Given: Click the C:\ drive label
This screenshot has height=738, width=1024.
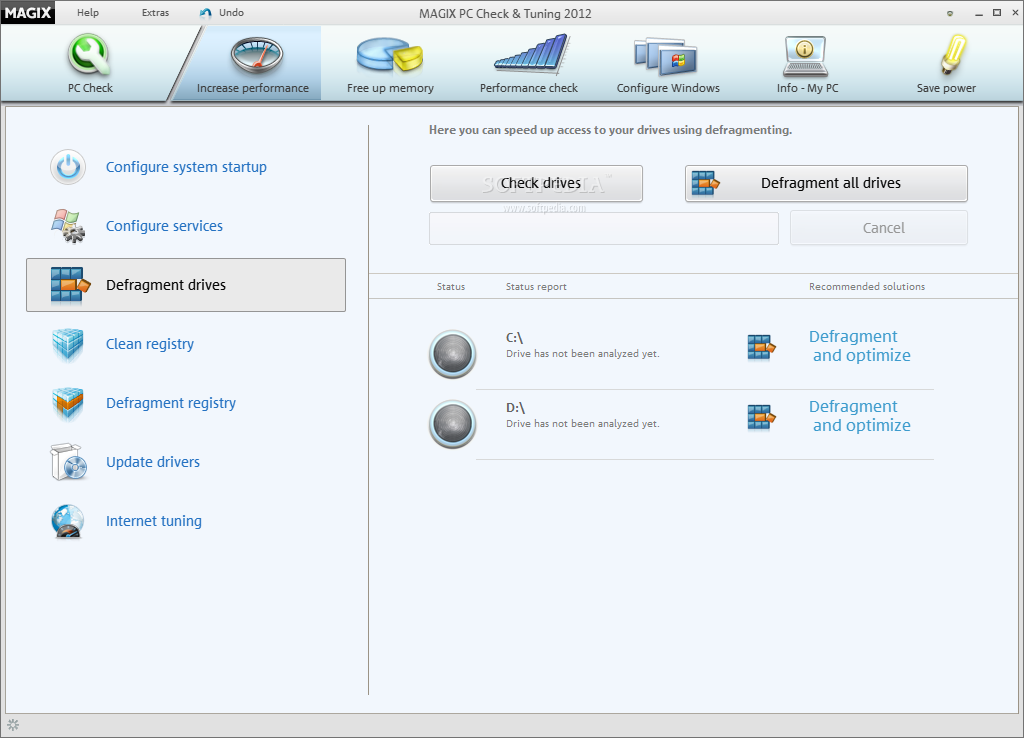Looking at the screenshot, I should (515, 338).
